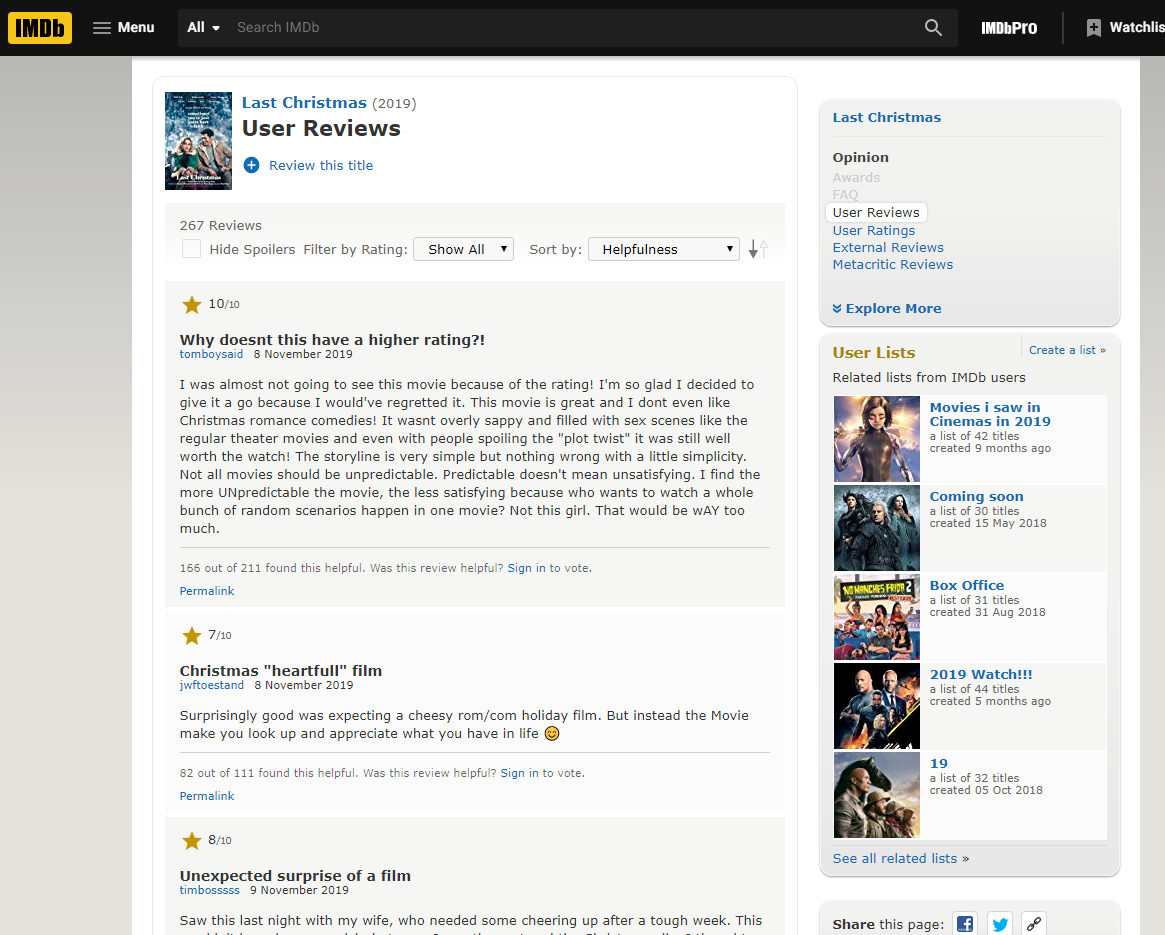
Task: Click the 8 November 2019 date on tomboysaid review
Action: pyautogui.click(x=303, y=354)
